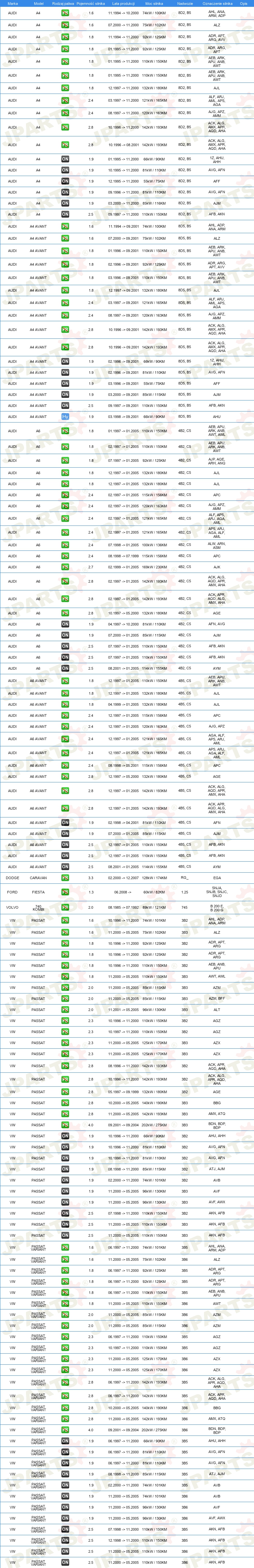Click the ON diesel icon in the Audi A4 8D2 AFF row
Viewport: 254px width, 1568px height.
point(65,182)
